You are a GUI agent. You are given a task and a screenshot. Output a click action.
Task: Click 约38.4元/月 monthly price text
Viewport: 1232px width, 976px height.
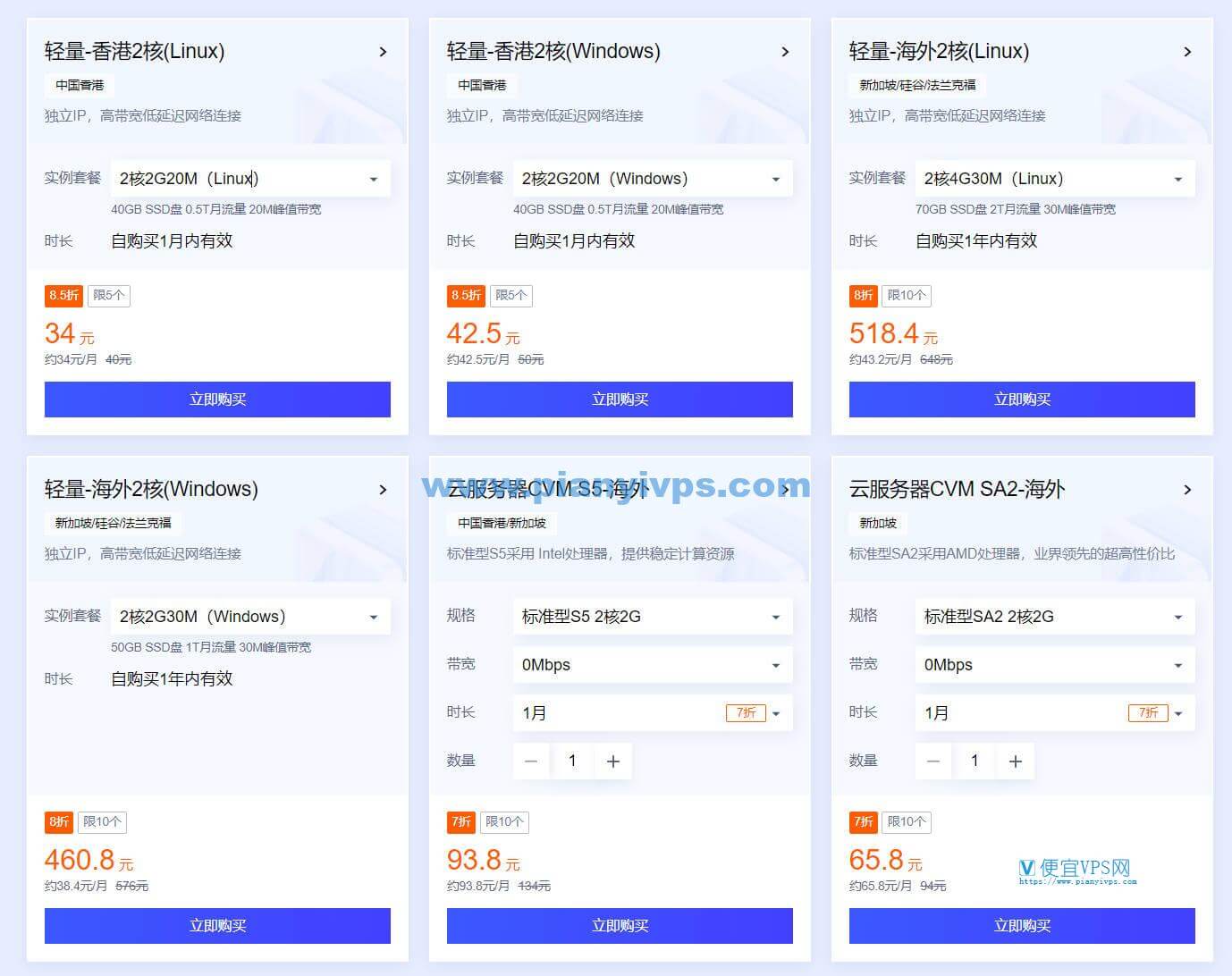click(x=76, y=887)
